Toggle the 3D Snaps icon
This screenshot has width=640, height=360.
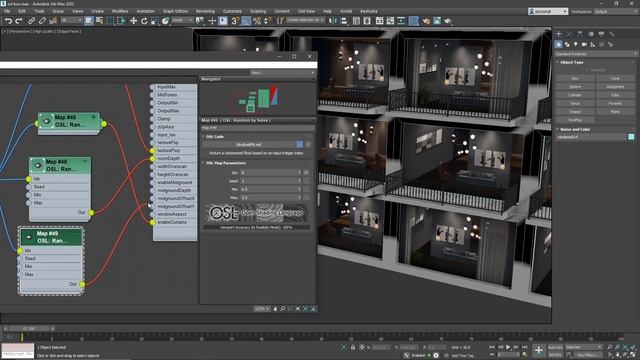click(x=235, y=21)
